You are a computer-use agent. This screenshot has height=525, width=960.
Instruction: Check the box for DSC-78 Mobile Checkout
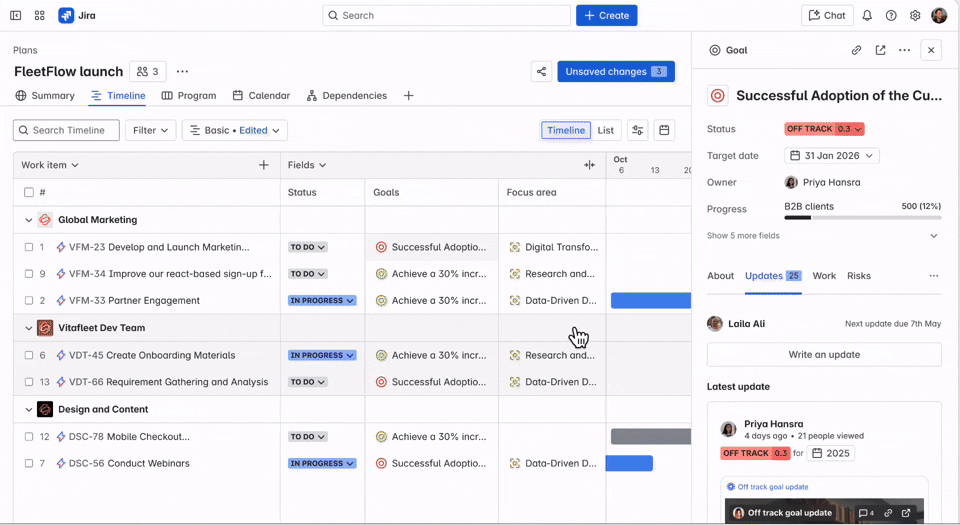29,437
